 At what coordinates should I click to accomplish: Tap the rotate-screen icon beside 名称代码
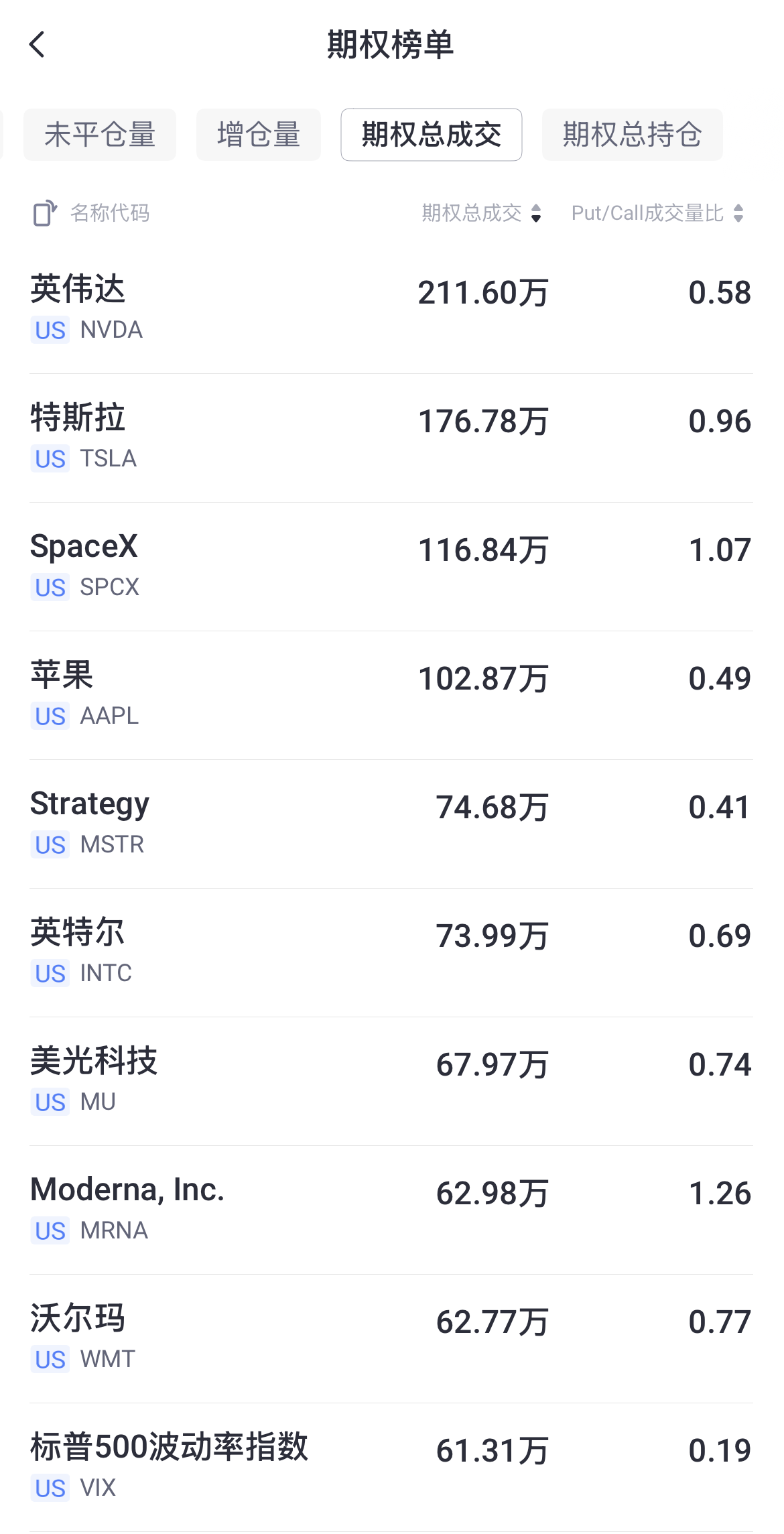45,213
